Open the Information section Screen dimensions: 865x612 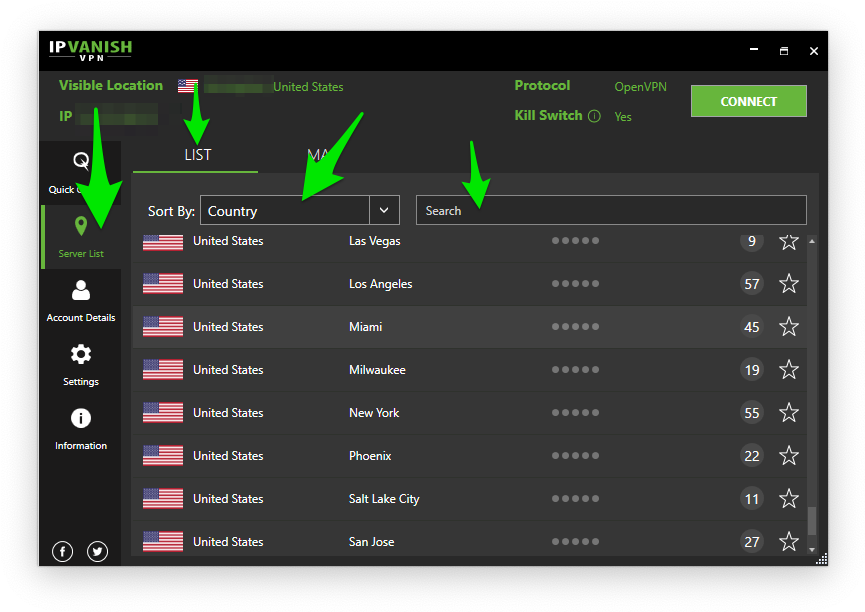pyautogui.click(x=81, y=429)
